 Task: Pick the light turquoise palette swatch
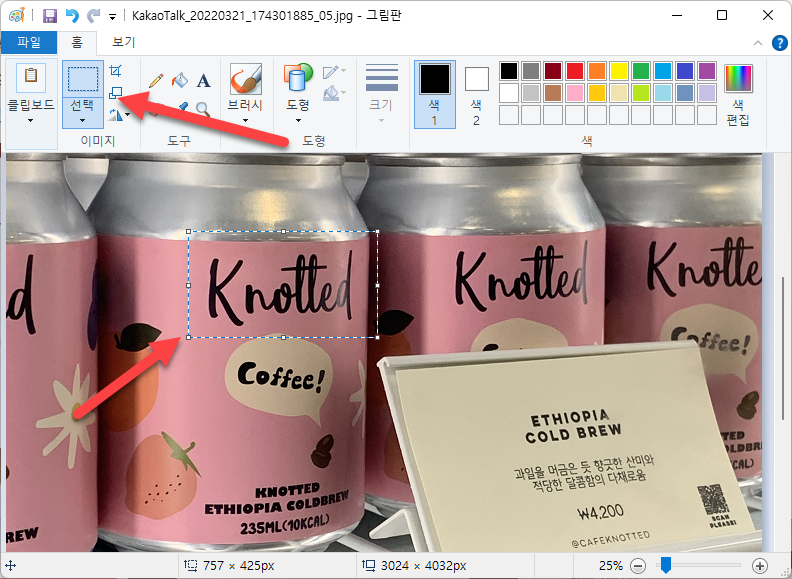(663, 93)
